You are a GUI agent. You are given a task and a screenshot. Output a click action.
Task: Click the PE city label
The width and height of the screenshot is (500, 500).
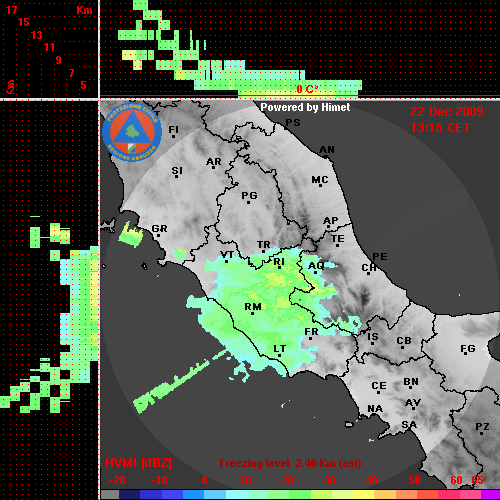pyautogui.click(x=380, y=257)
